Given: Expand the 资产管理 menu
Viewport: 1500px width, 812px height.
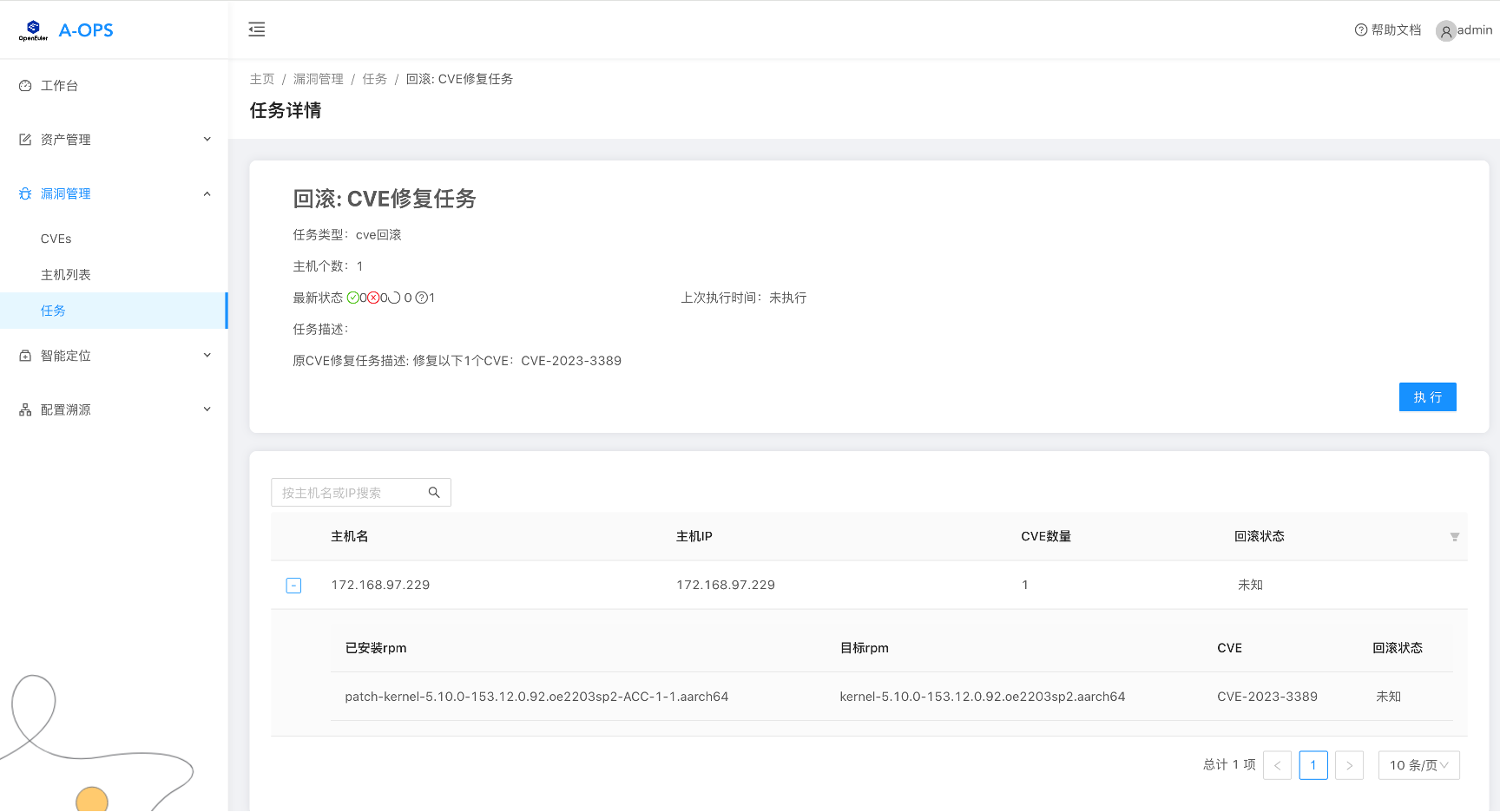Looking at the screenshot, I should 207,139.
